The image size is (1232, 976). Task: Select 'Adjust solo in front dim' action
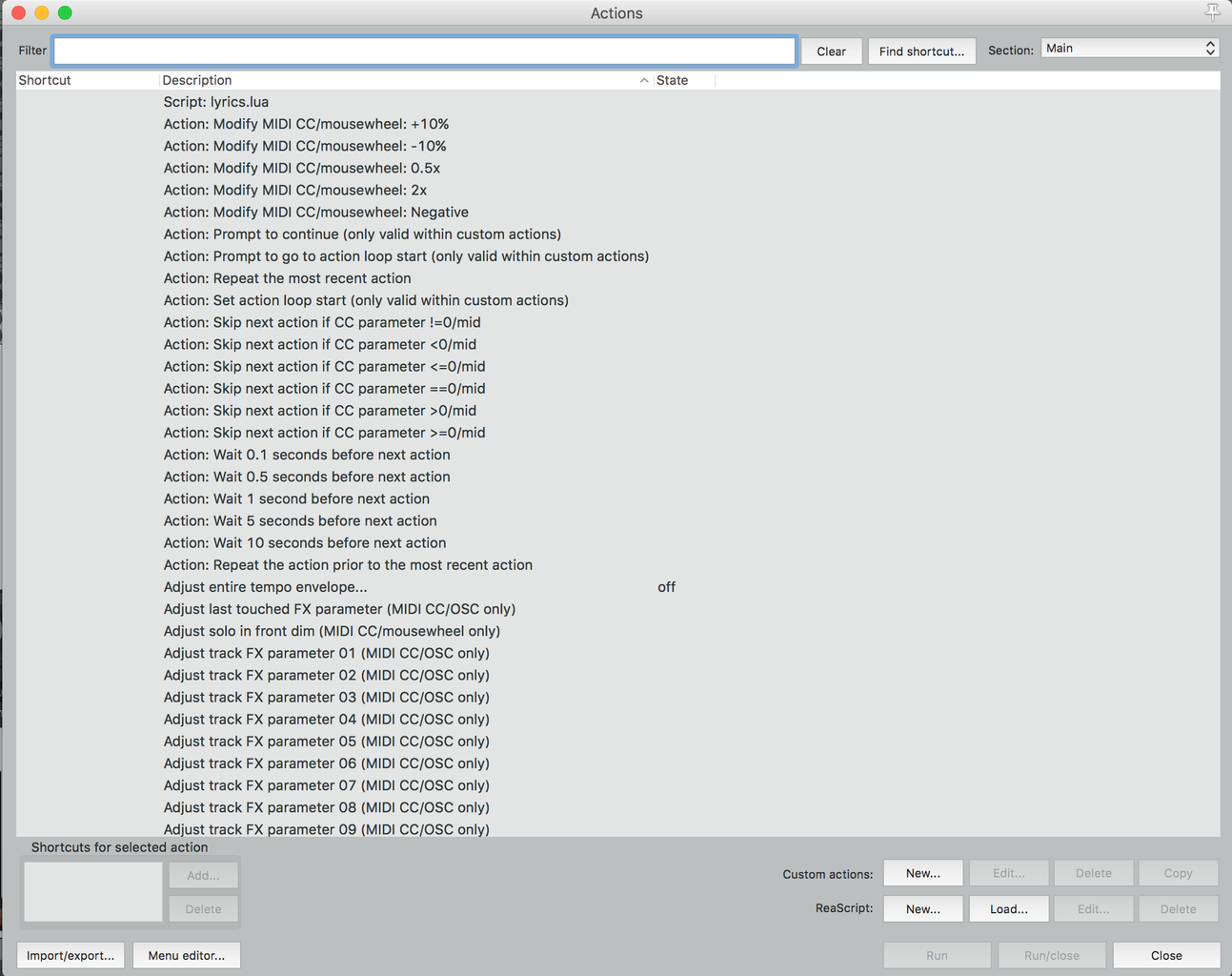617,631
